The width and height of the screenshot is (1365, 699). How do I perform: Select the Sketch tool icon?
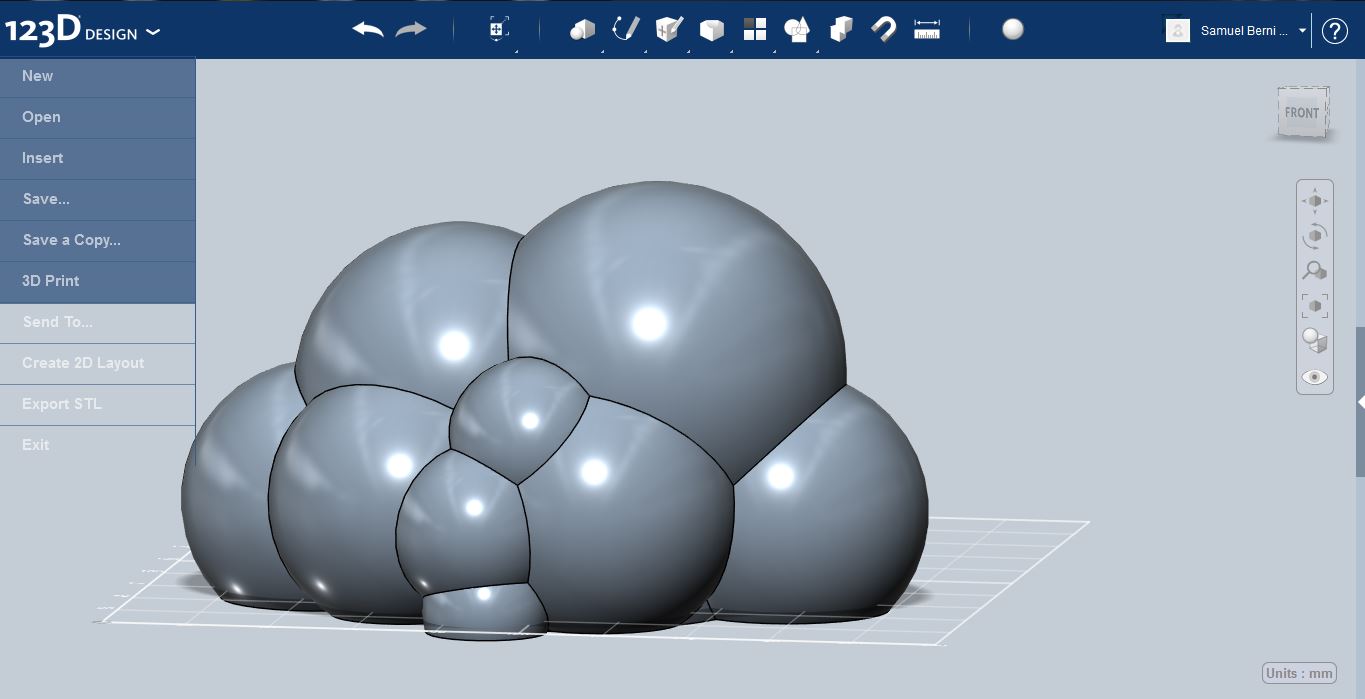(625, 29)
